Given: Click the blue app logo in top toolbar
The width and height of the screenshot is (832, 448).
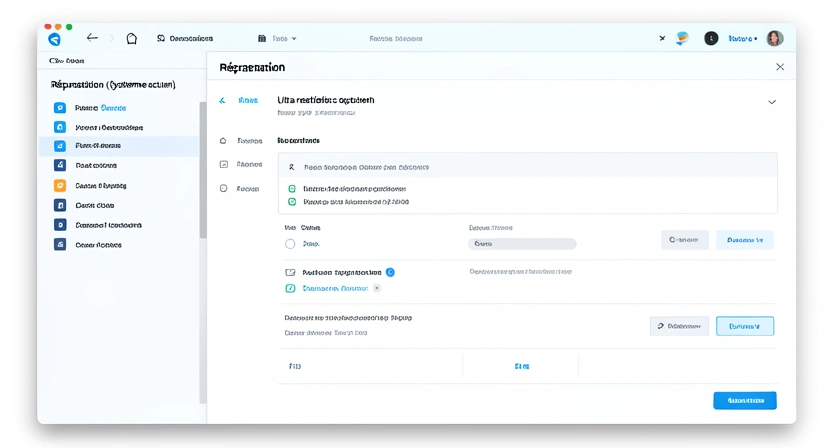Looking at the screenshot, I should pyautogui.click(x=54, y=39).
